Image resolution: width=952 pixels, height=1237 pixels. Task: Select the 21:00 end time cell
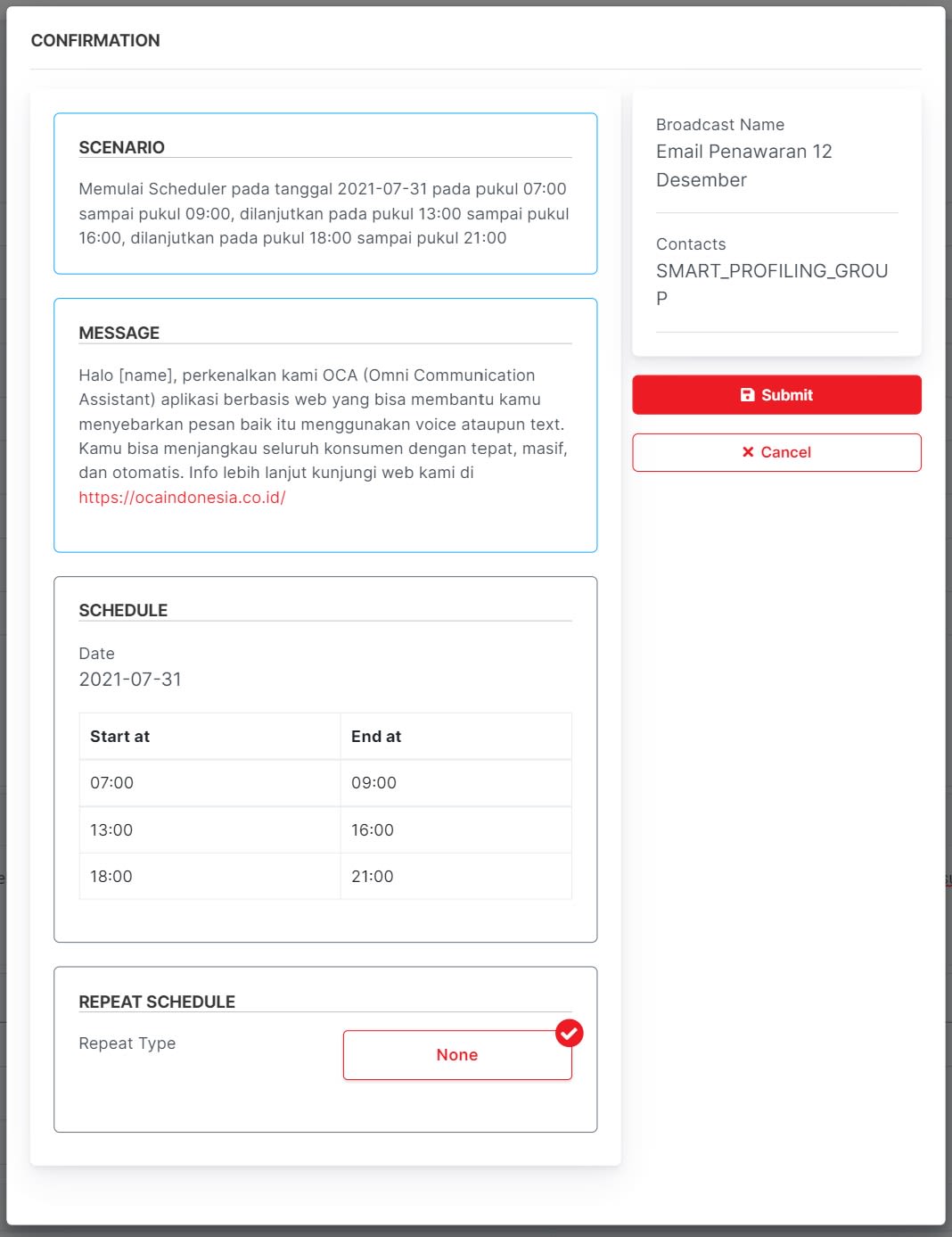[373, 877]
